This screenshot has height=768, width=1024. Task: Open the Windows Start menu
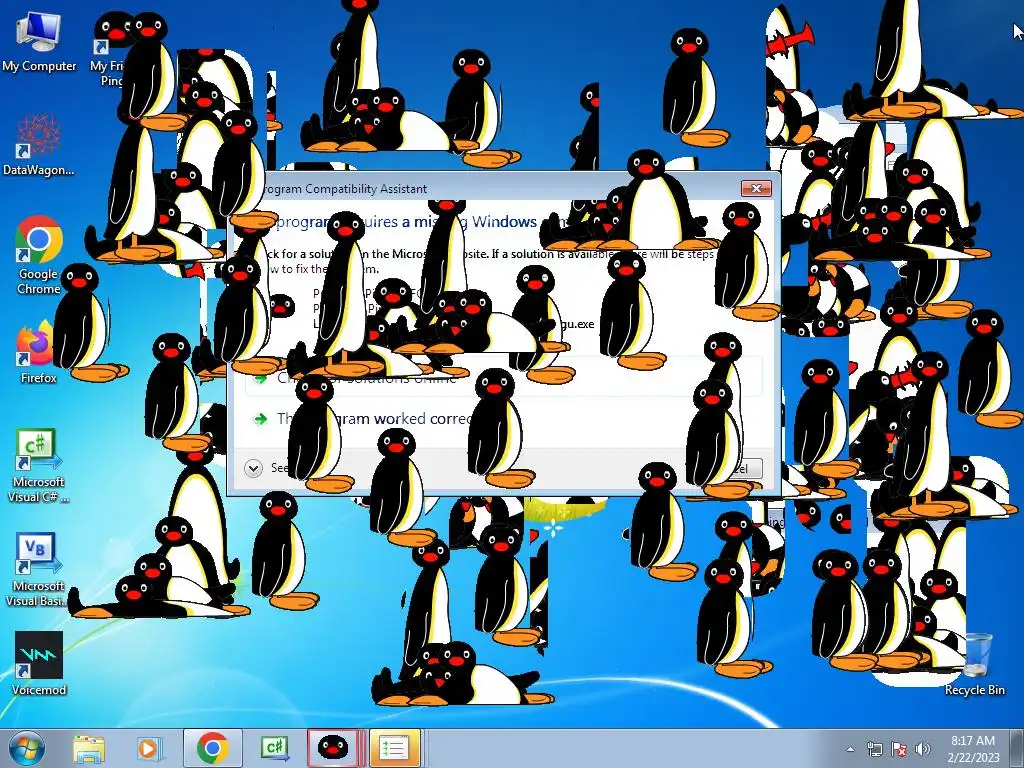(x=27, y=748)
